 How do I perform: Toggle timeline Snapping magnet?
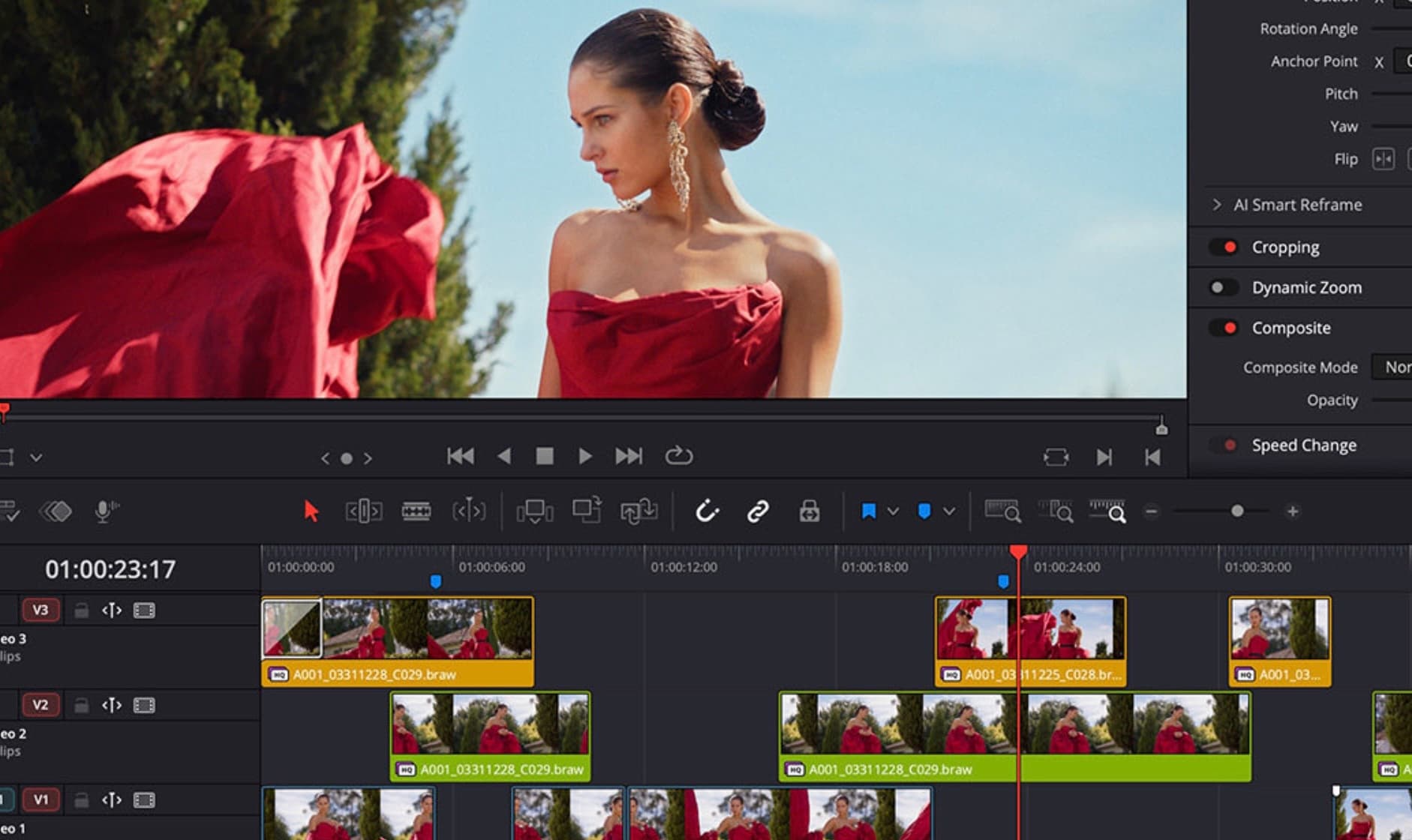point(707,511)
